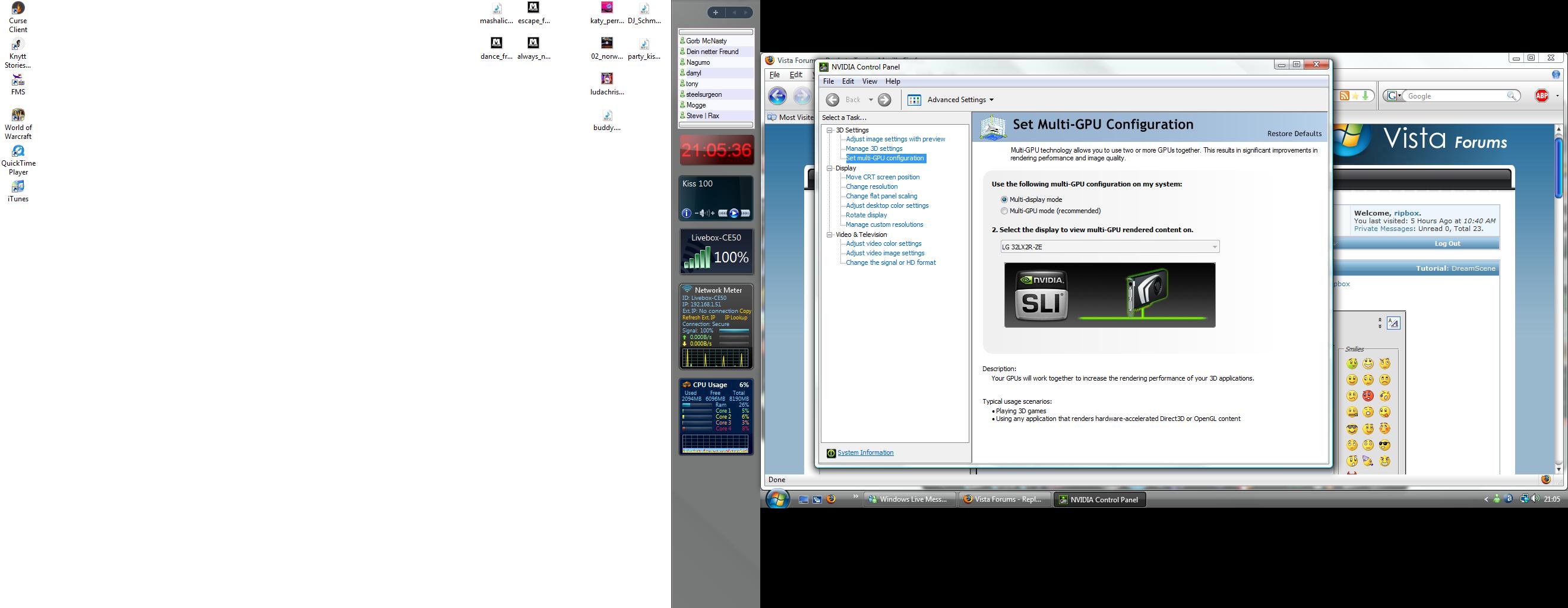The width and height of the screenshot is (1568, 608).
Task: Raise the Kiss 100 radio gadget volume
Action: (x=713, y=213)
